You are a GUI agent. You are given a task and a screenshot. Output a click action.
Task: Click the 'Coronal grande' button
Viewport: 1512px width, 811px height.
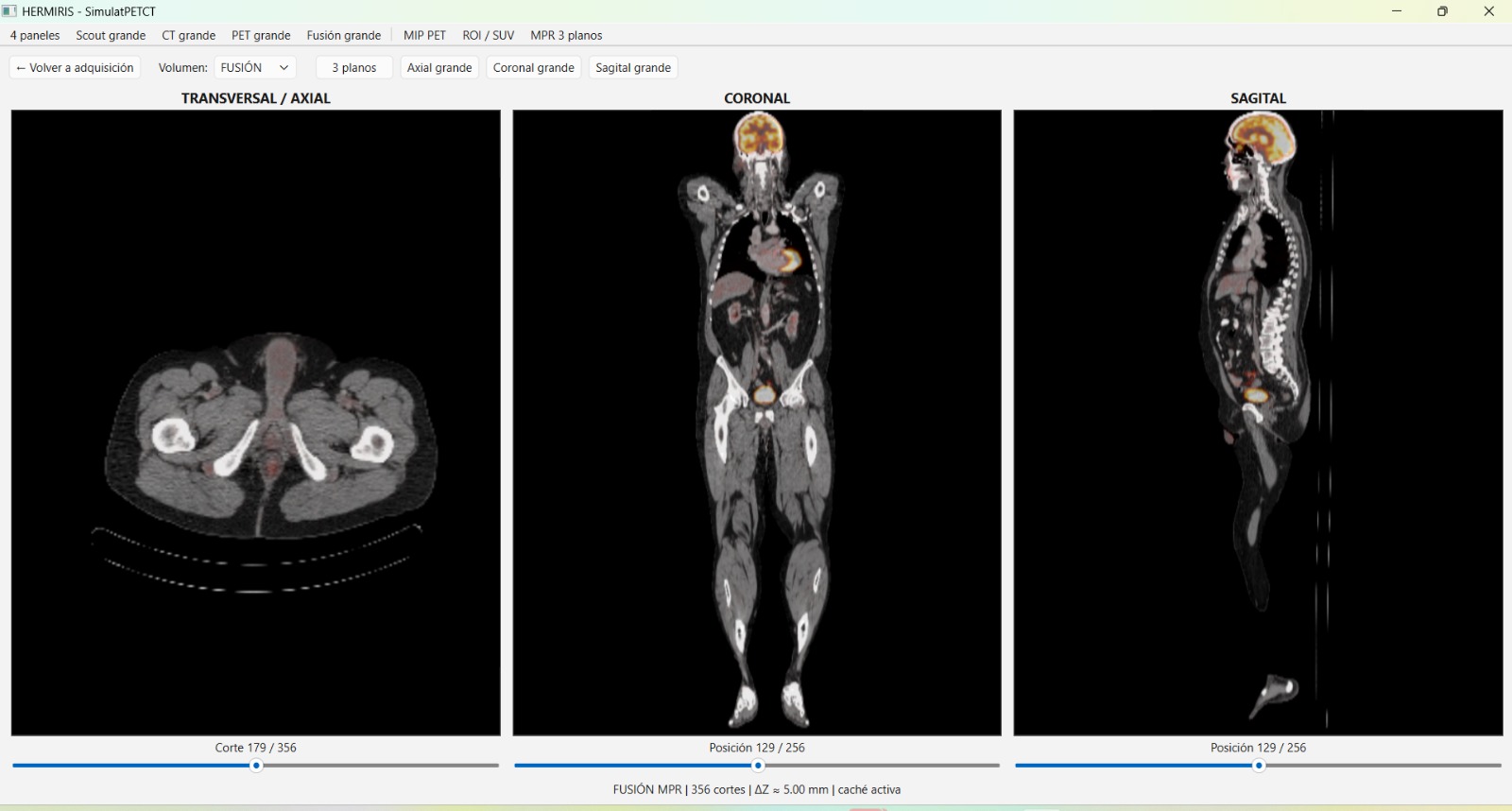[x=534, y=67]
